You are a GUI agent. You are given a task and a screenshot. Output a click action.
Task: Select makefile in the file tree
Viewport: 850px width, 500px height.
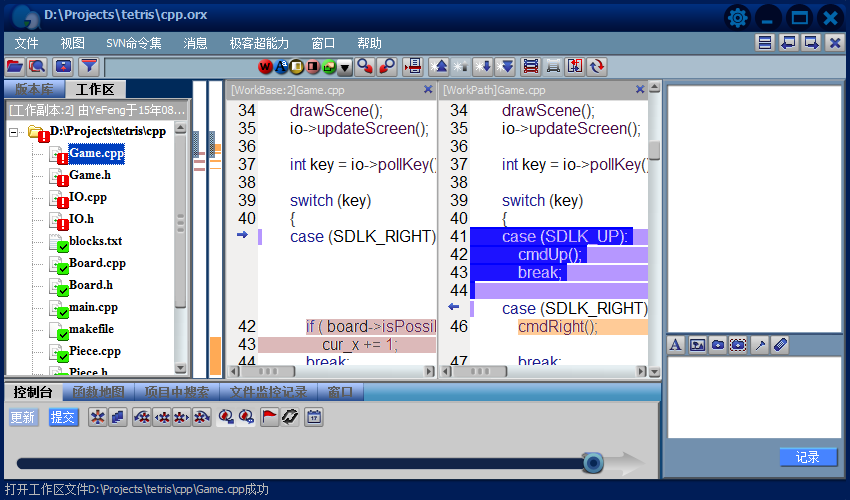click(x=92, y=329)
